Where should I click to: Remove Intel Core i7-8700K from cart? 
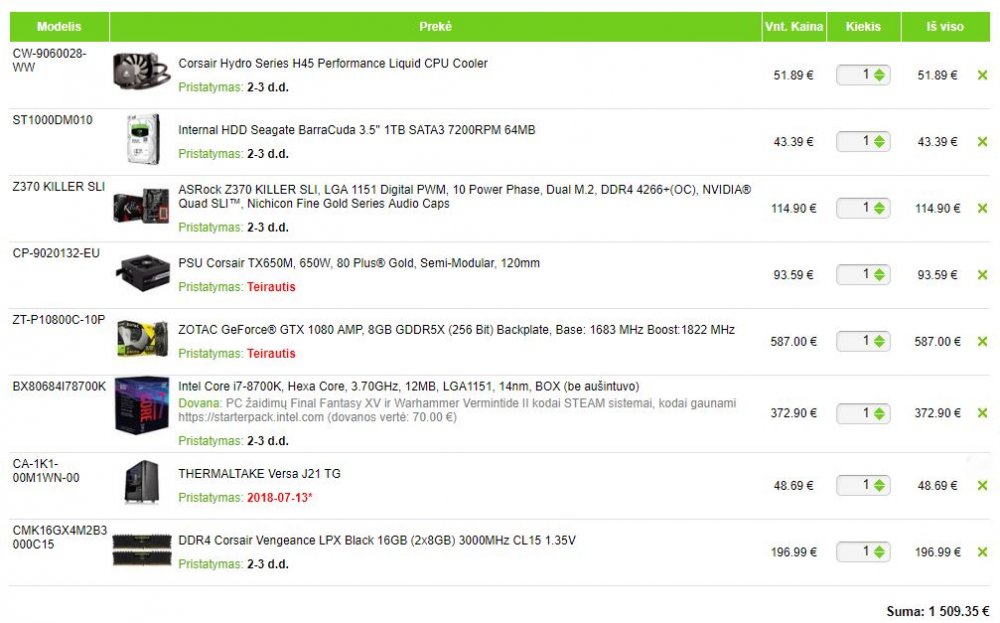pyautogui.click(x=982, y=413)
